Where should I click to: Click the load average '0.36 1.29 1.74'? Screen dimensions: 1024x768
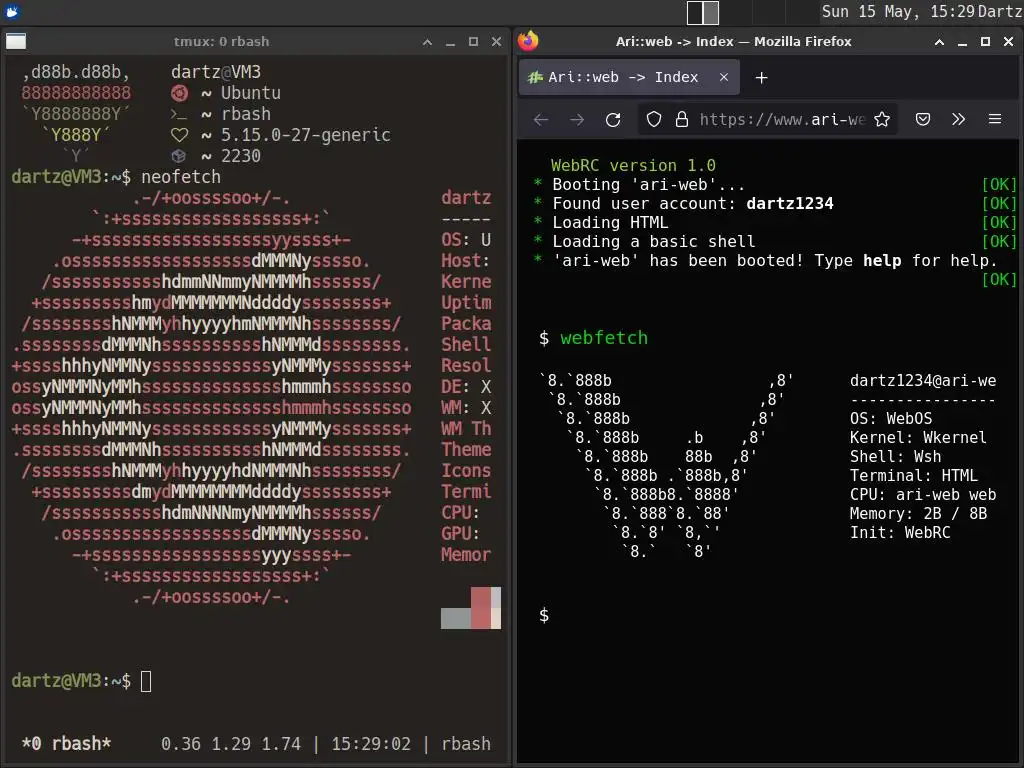click(231, 744)
